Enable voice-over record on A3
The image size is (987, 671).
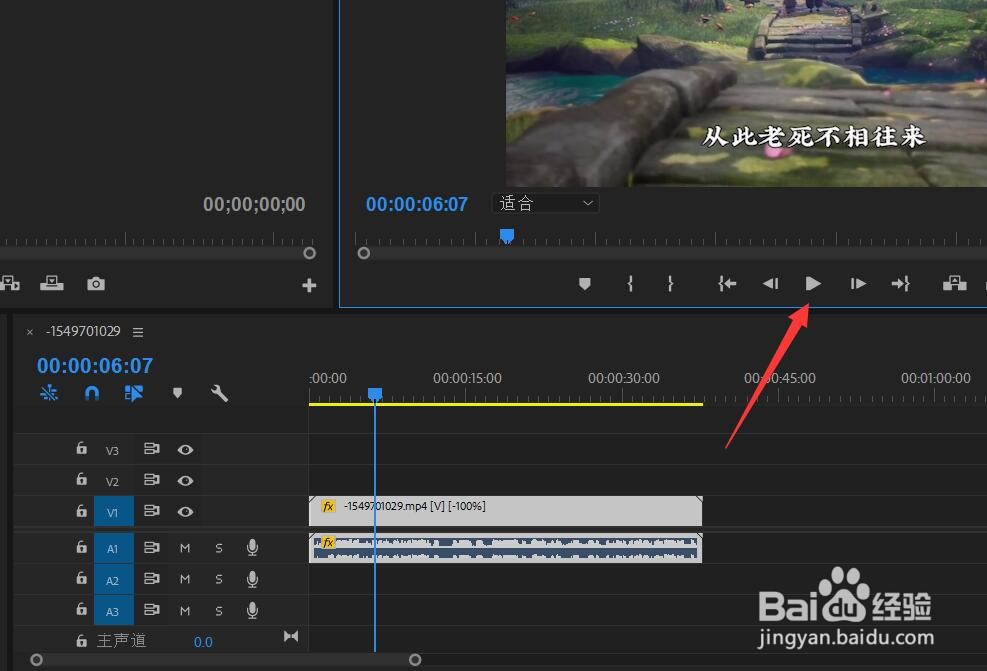coord(252,610)
